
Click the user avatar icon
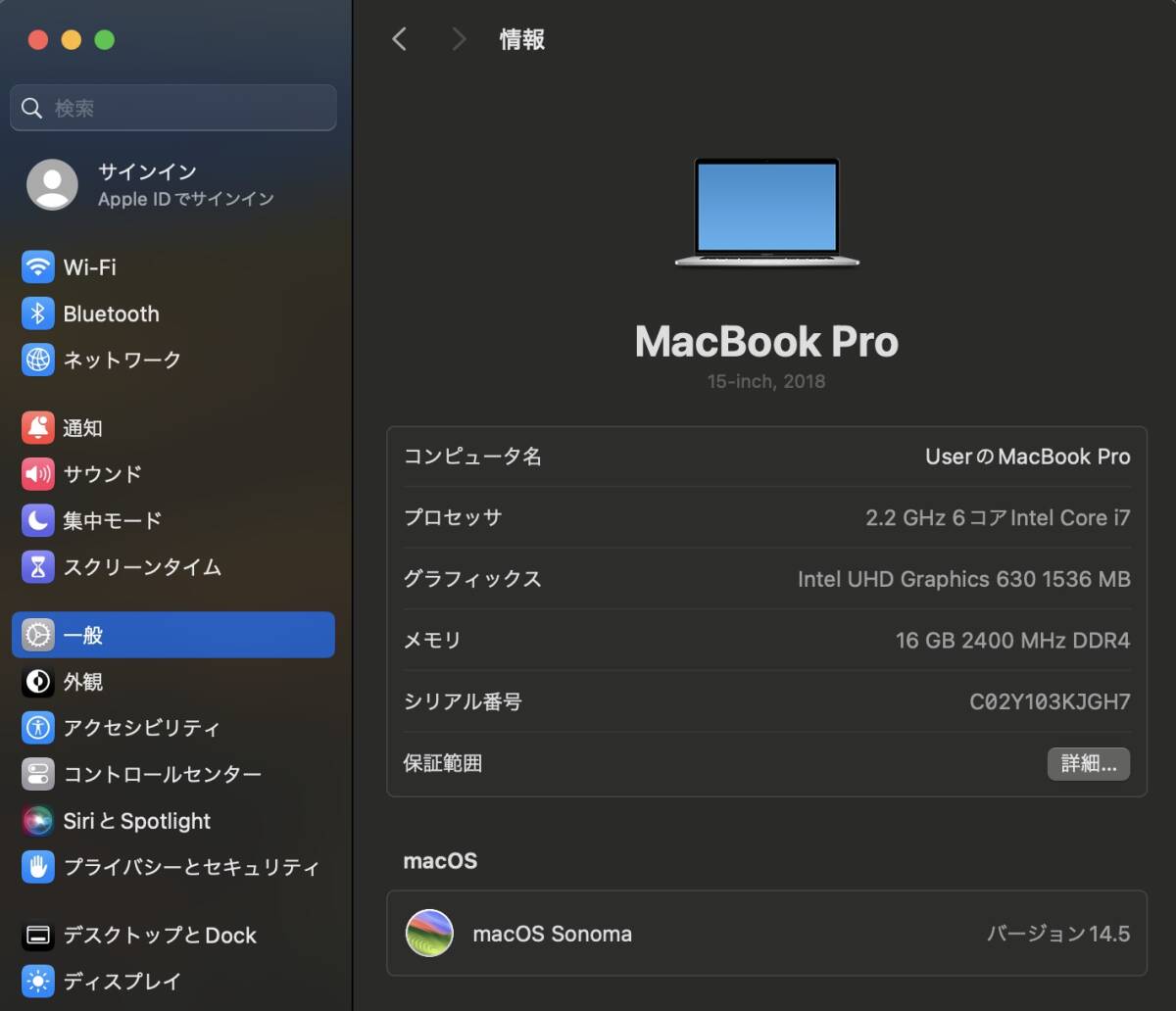52,184
